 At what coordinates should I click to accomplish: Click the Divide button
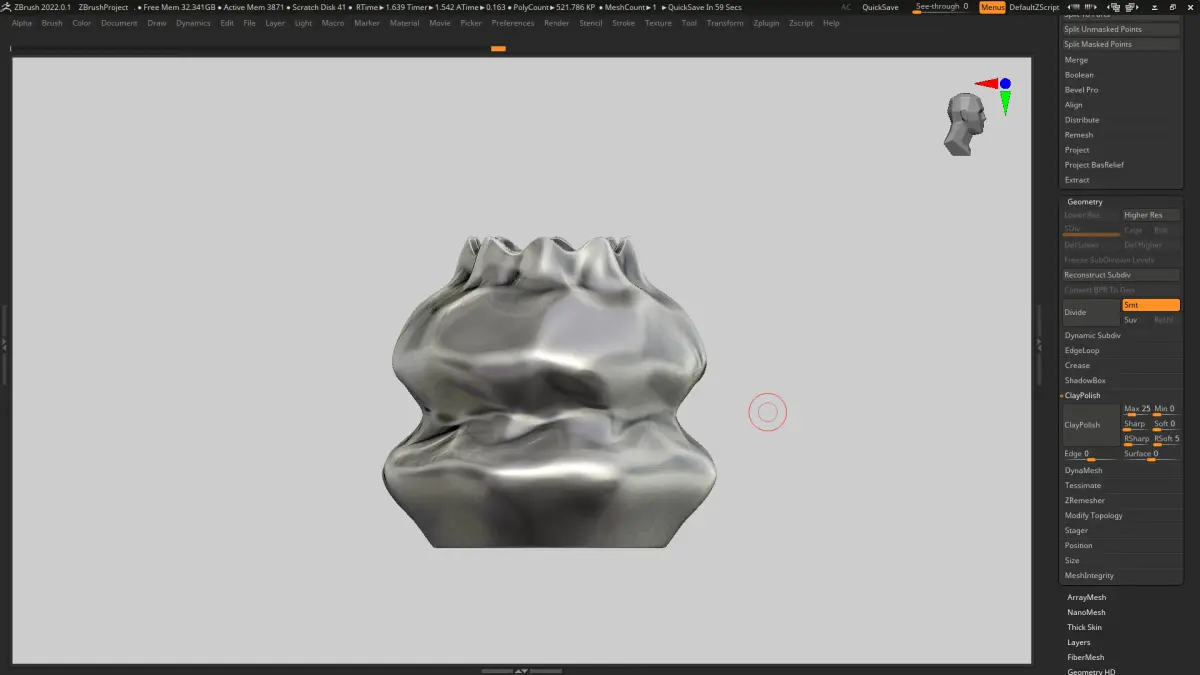pos(1091,312)
